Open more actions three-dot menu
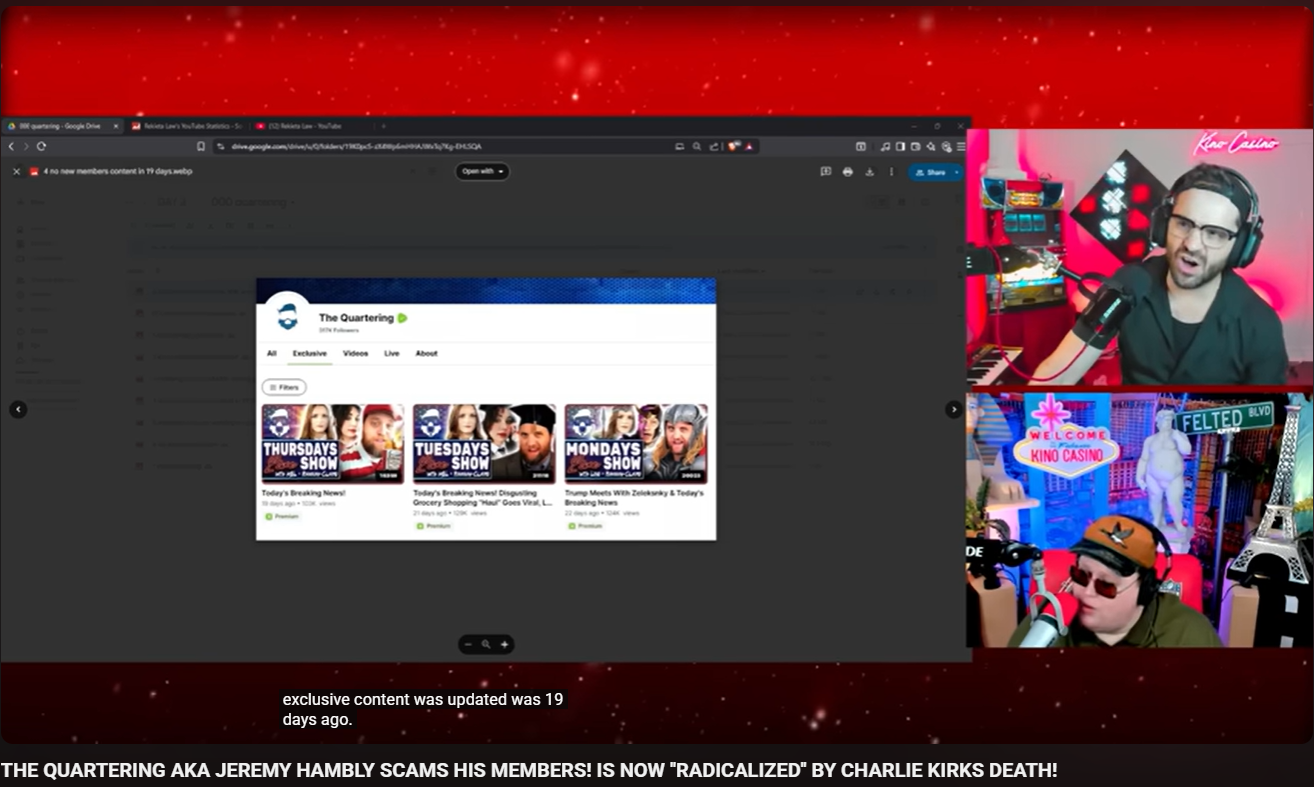The width and height of the screenshot is (1314, 787). (891, 172)
